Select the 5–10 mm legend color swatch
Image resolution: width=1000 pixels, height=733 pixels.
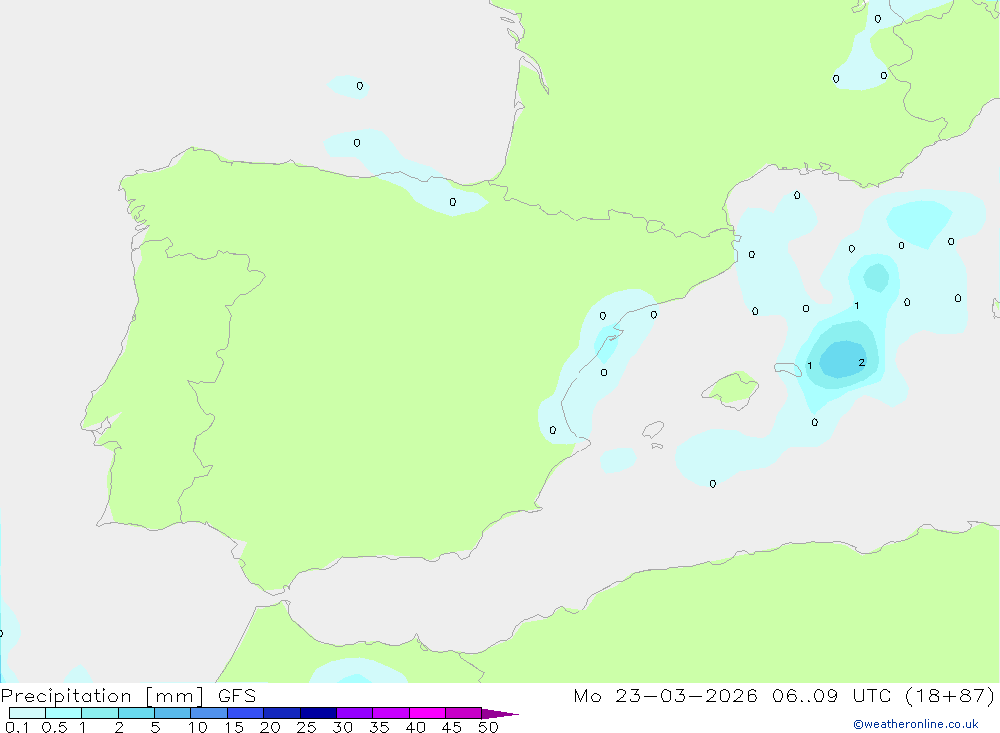coord(172,713)
